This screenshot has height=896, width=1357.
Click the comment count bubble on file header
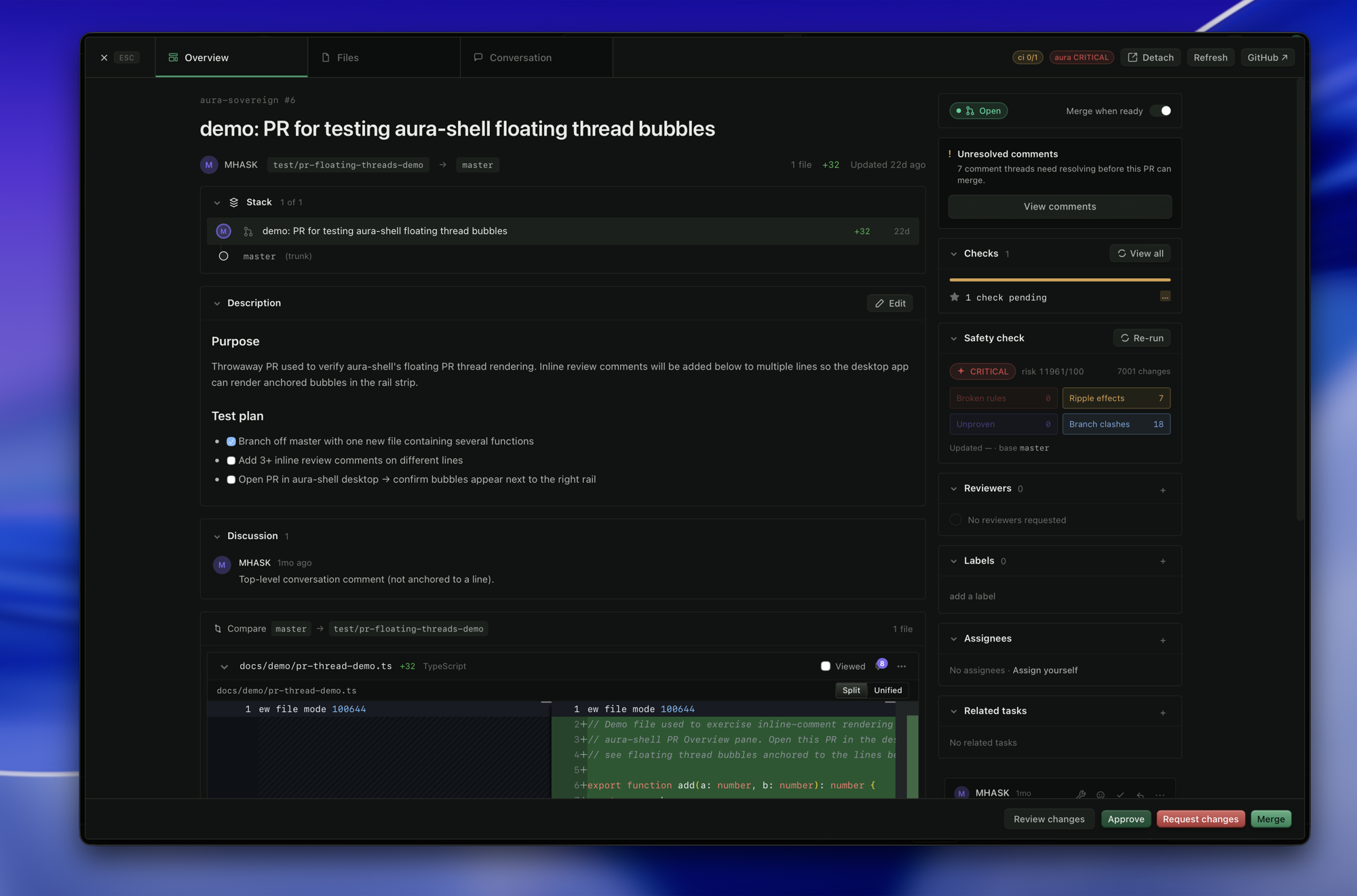tap(881, 664)
